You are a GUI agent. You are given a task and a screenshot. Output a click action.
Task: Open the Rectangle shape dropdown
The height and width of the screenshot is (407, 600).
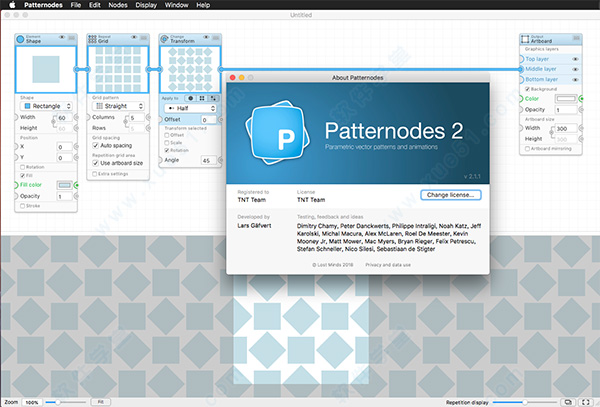click(46, 106)
